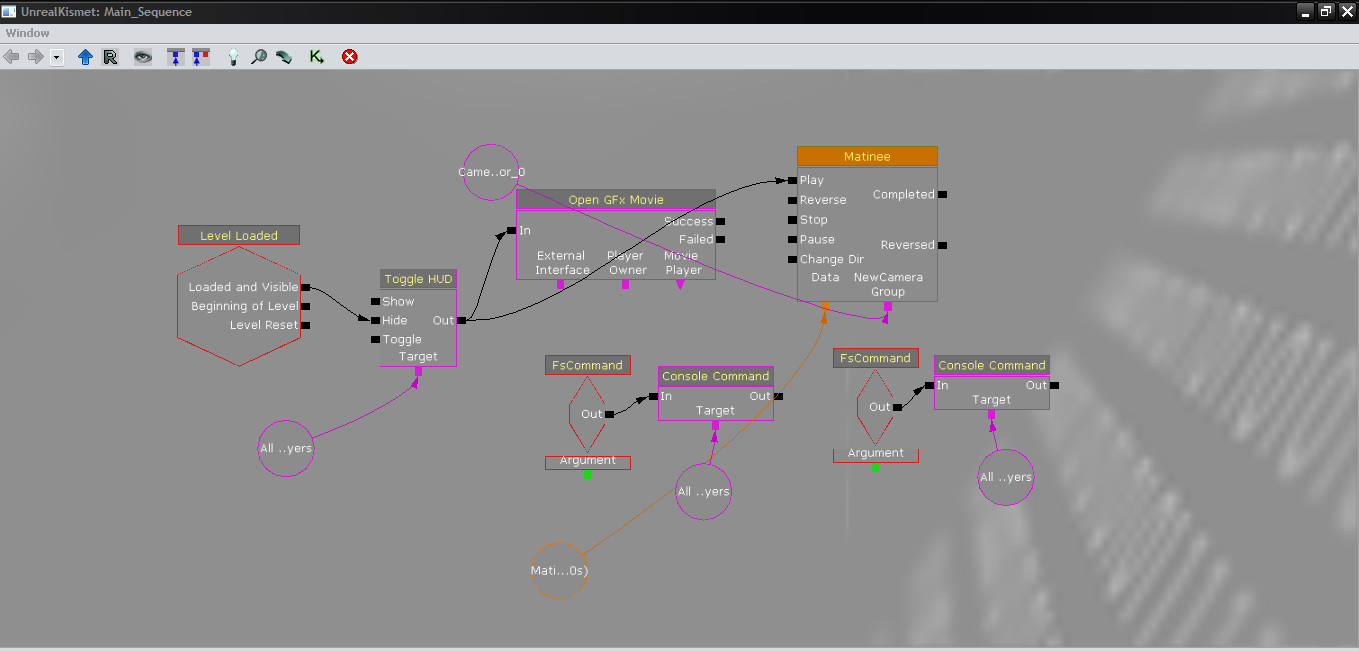Open search with the magnifying glass icon
This screenshot has height=651, width=1359.
[x=258, y=57]
